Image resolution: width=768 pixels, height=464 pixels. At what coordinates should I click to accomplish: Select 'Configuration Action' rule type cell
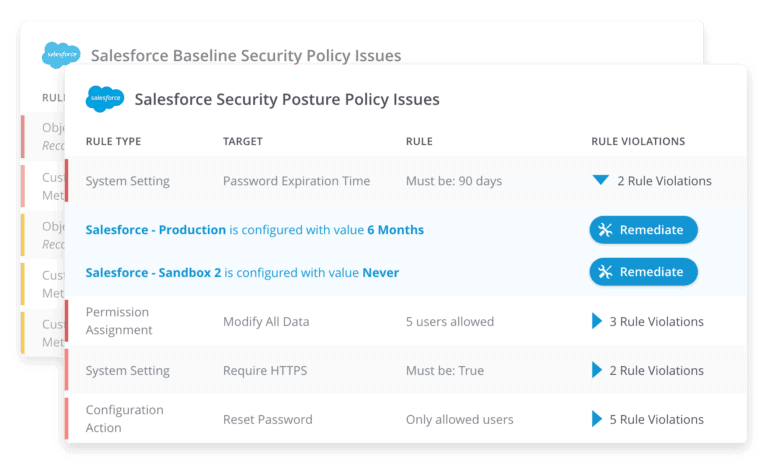tap(124, 419)
